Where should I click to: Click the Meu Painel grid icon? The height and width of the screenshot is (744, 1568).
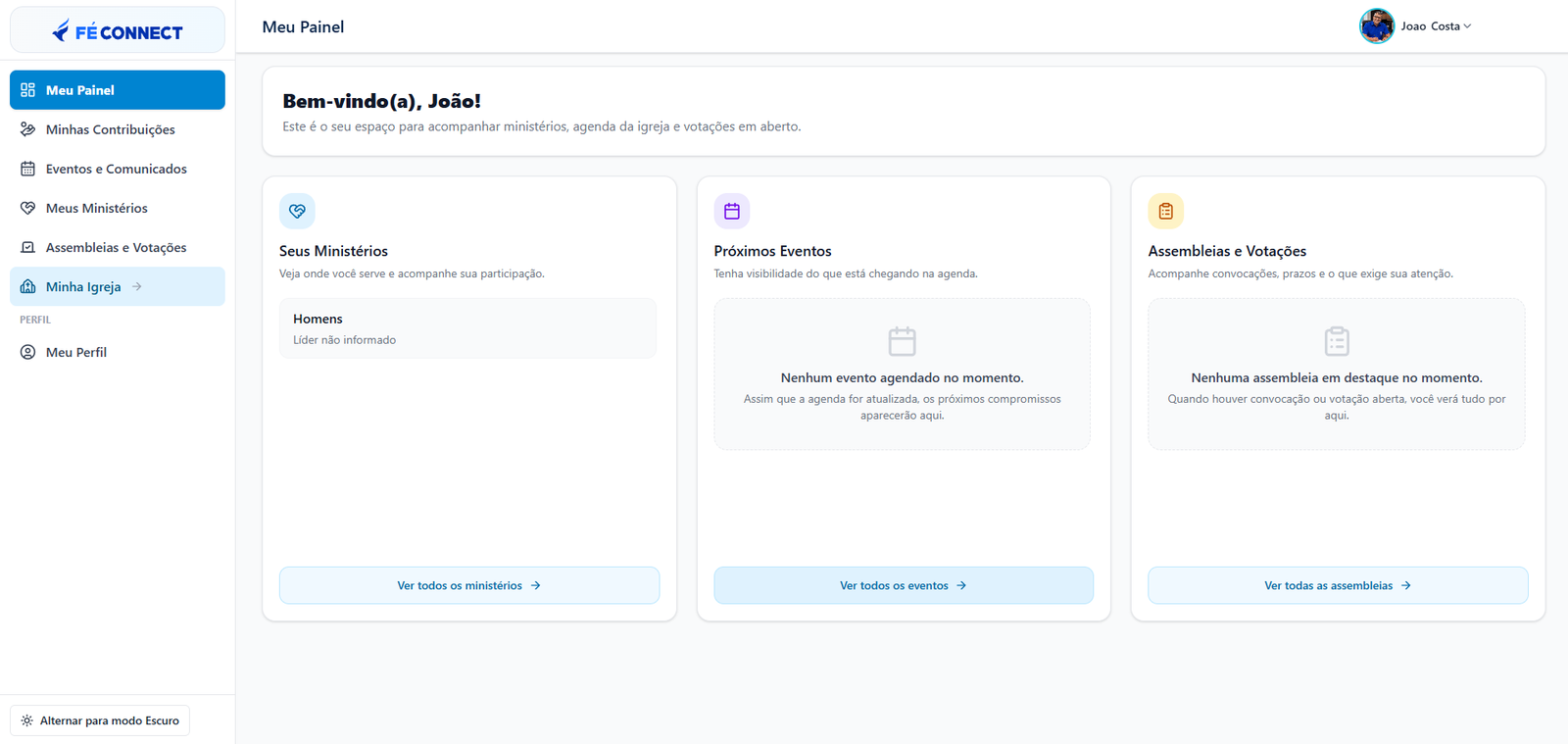click(27, 90)
